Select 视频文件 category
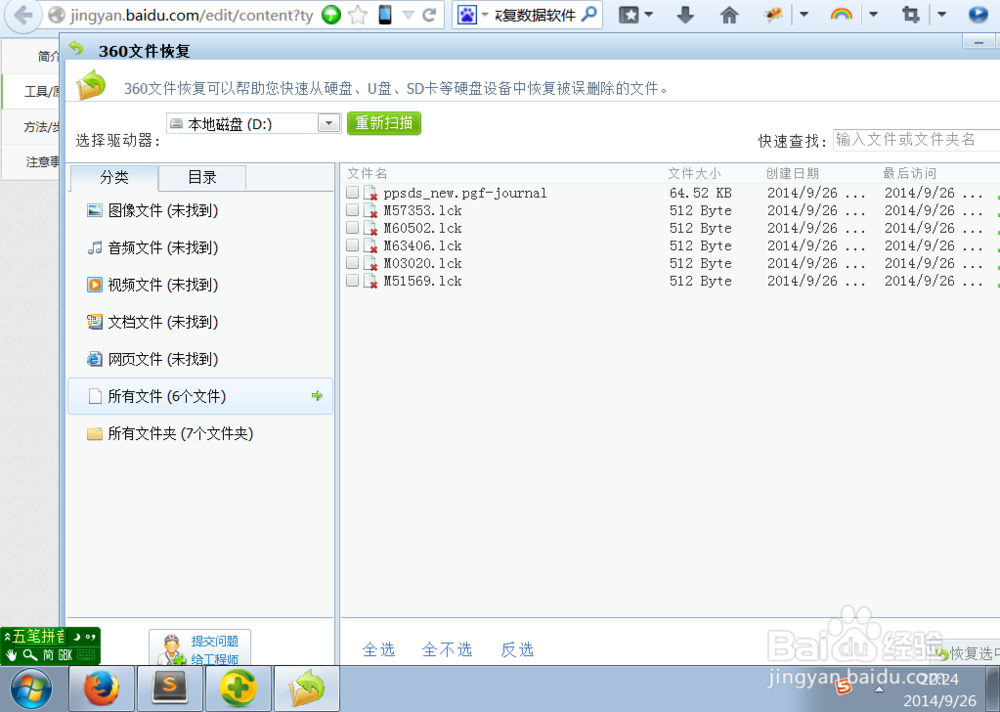The height and width of the screenshot is (712, 1000). click(200, 285)
